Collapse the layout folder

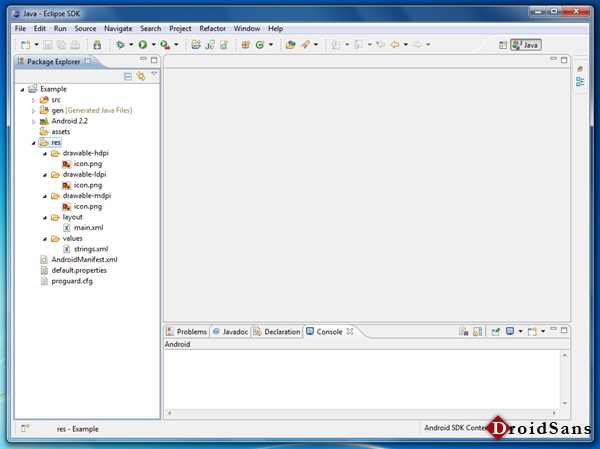click(x=44, y=217)
